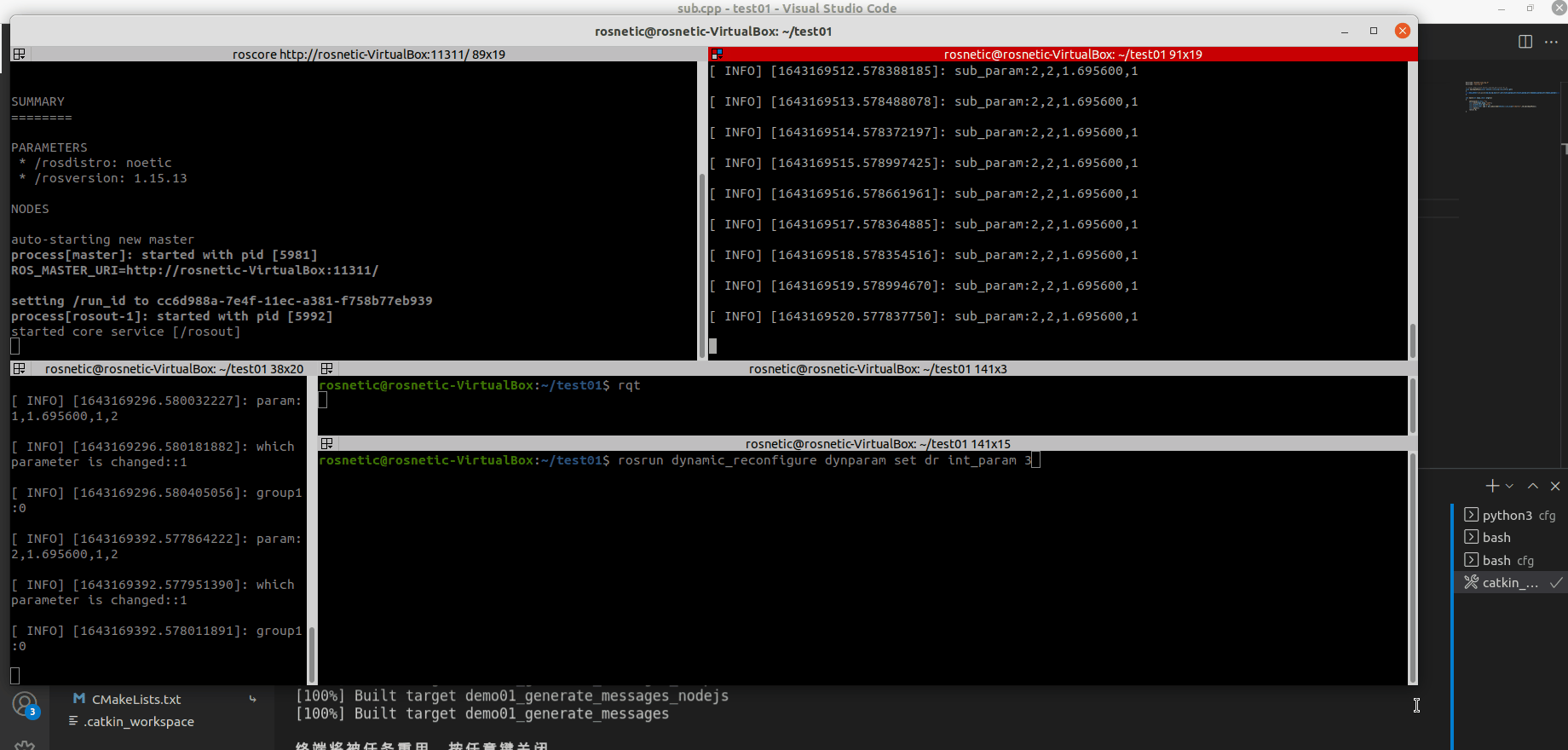Focus the rosrun dynamic_reconfigure command line

coord(678,460)
